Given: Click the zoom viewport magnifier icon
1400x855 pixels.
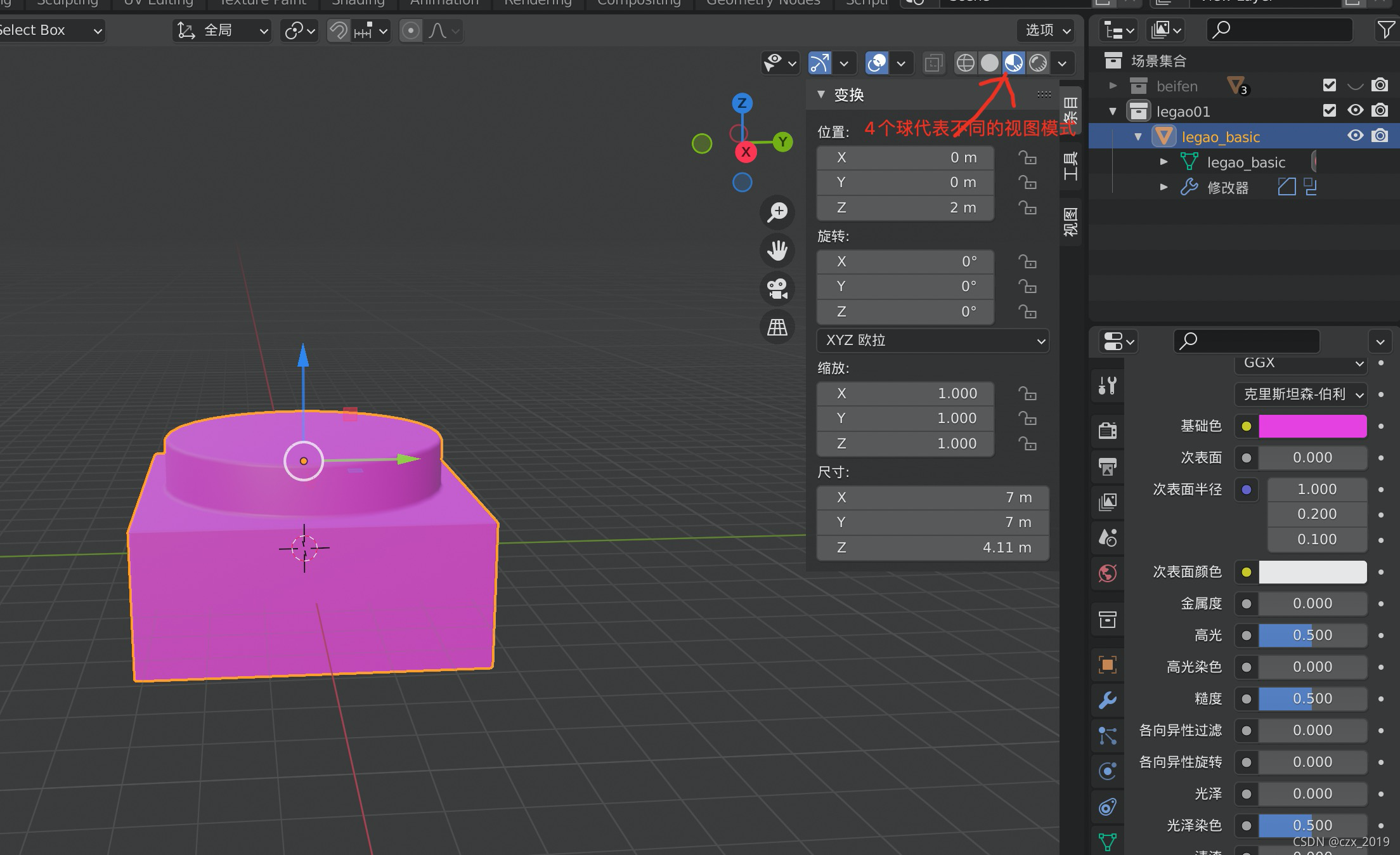Looking at the screenshot, I should tap(777, 212).
